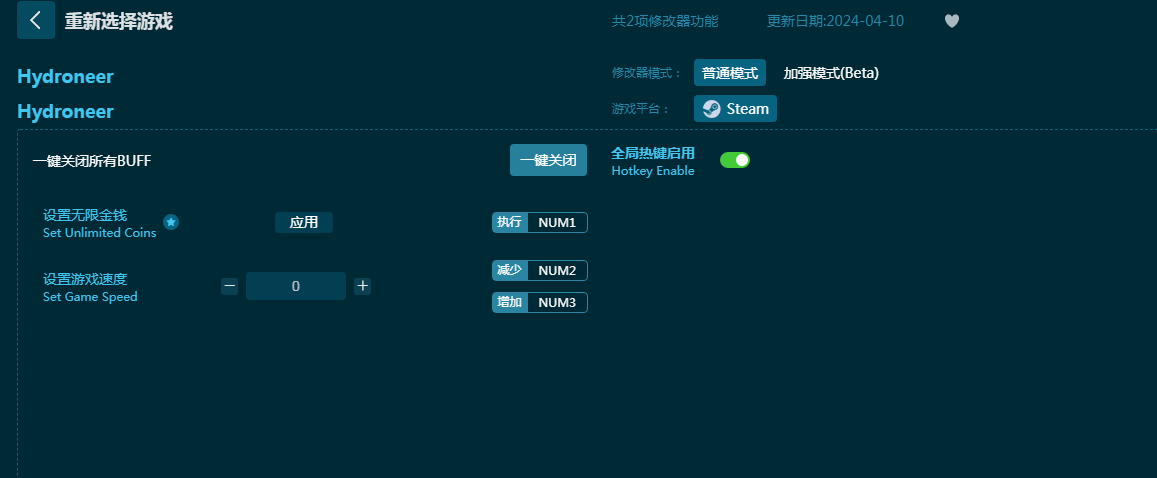Click the 设置无限金钱 label
This screenshot has height=478, width=1157.
click(85, 215)
